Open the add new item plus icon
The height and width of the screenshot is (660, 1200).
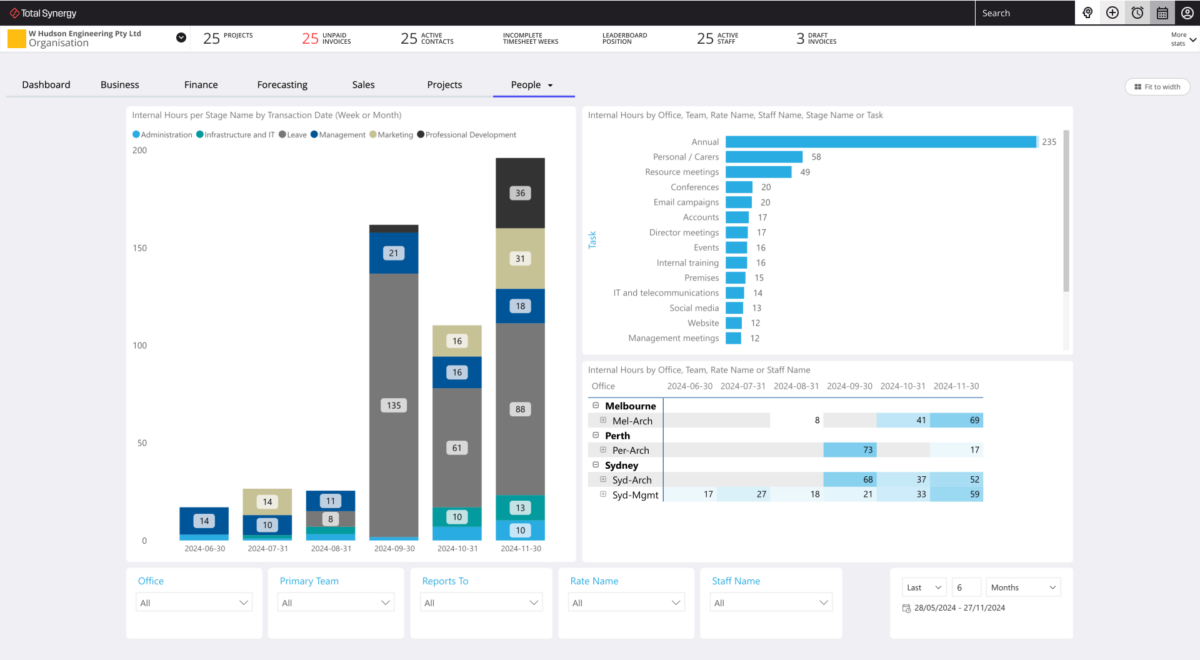[1112, 13]
